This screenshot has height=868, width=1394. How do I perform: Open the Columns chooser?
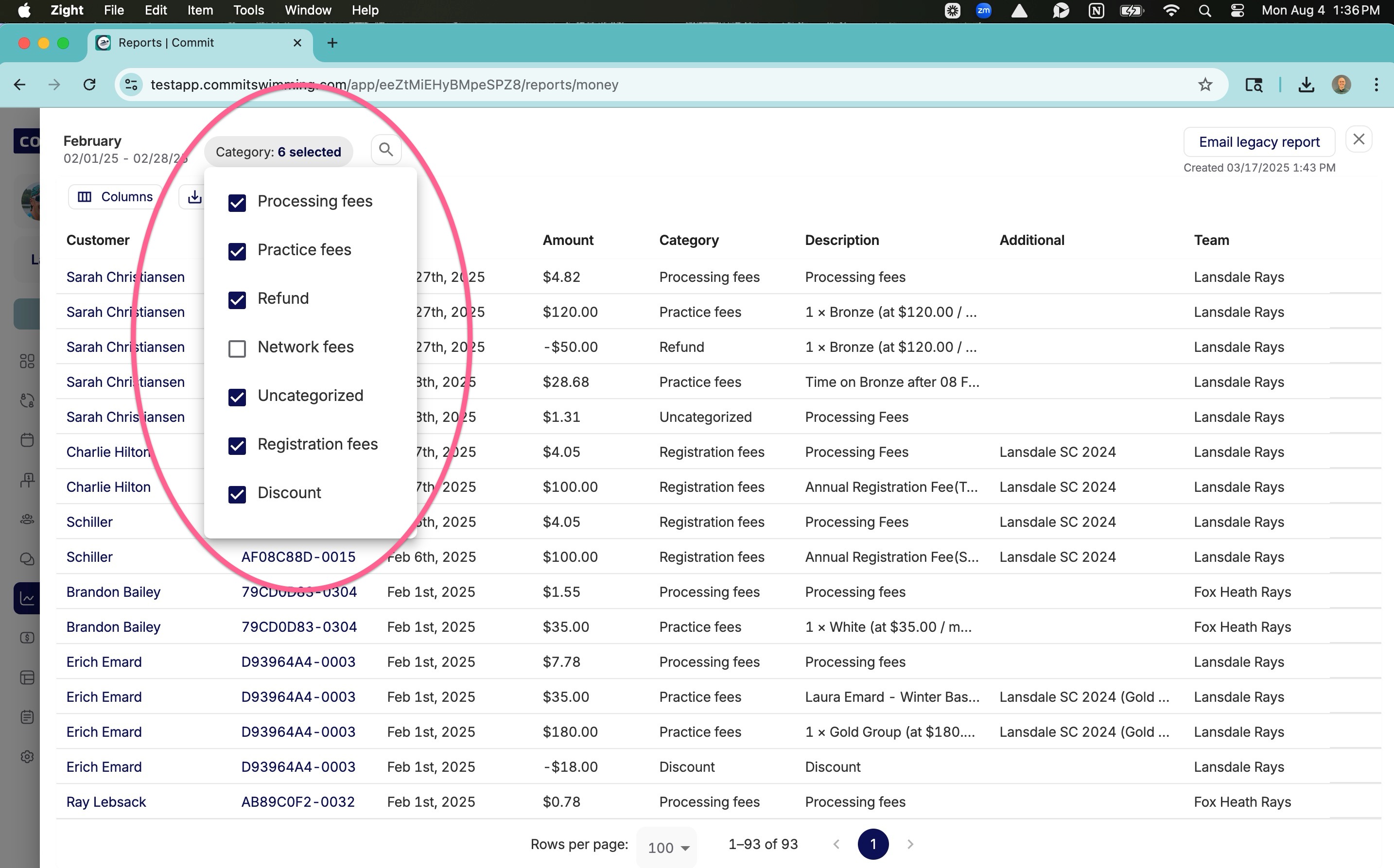115,197
